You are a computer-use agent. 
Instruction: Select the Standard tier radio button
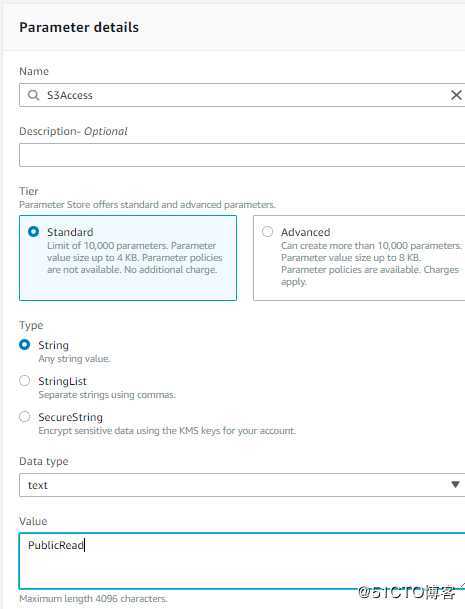coord(33,232)
